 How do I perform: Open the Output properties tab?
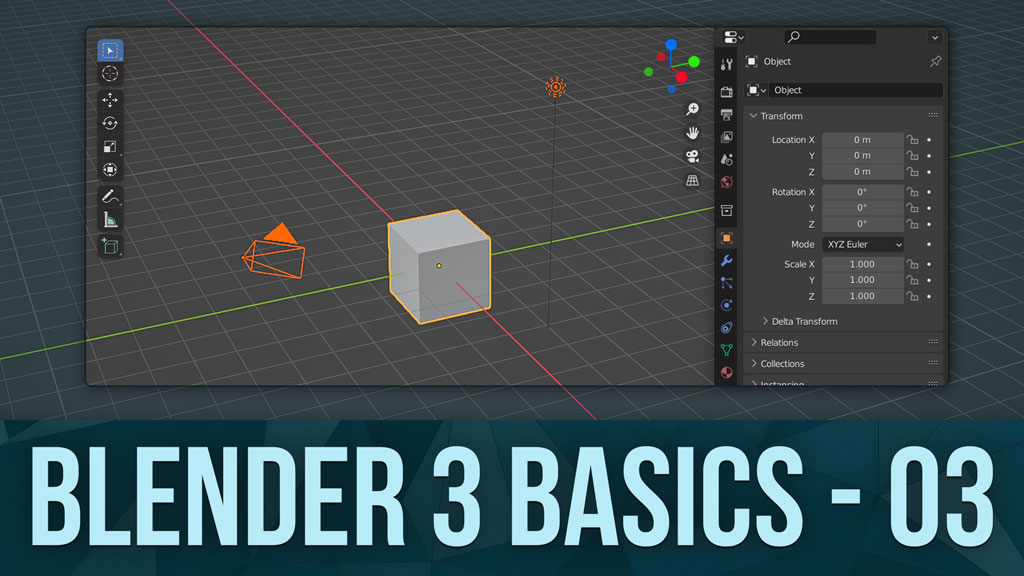tap(727, 115)
